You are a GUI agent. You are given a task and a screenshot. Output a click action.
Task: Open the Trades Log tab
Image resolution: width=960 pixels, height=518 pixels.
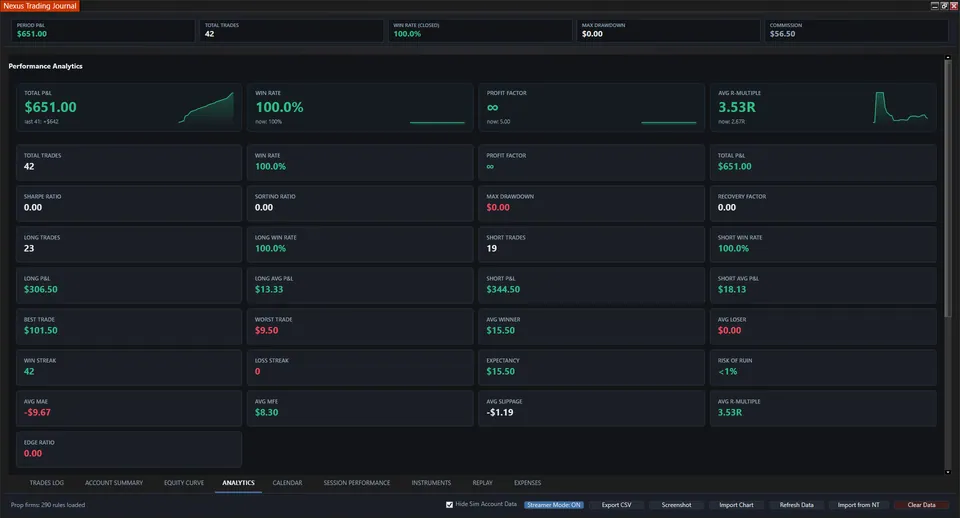click(x=47, y=482)
